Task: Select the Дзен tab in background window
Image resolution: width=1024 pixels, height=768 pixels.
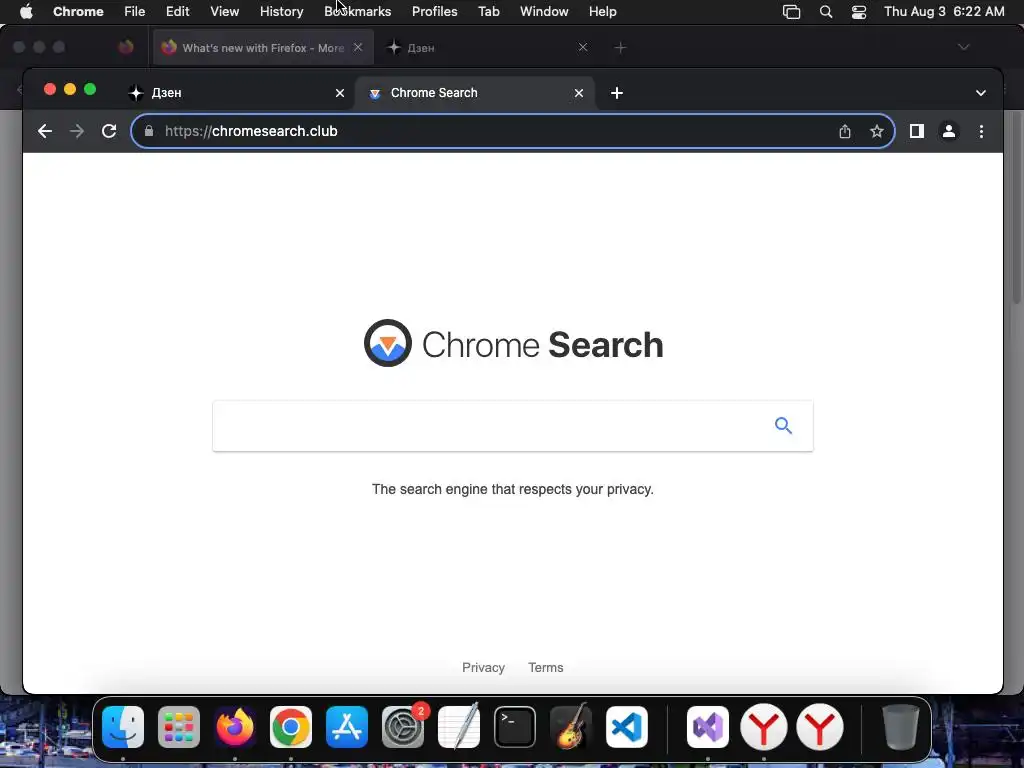Action: tap(487, 48)
